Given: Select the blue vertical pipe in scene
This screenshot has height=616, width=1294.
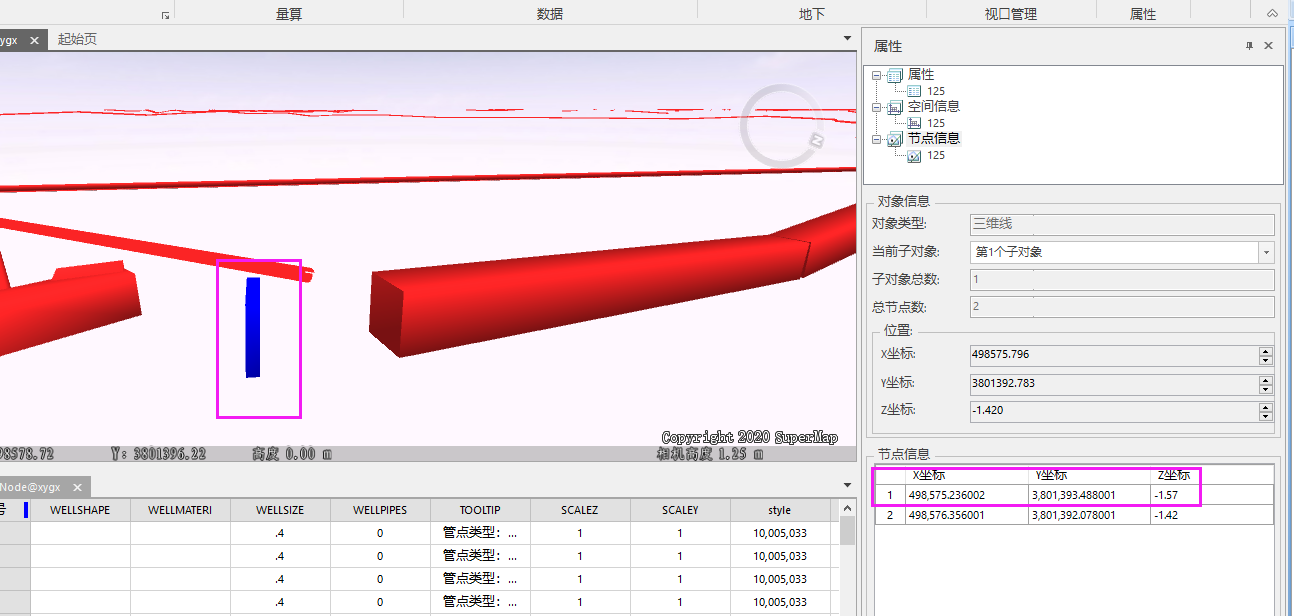Looking at the screenshot, I should click(253, 327).
